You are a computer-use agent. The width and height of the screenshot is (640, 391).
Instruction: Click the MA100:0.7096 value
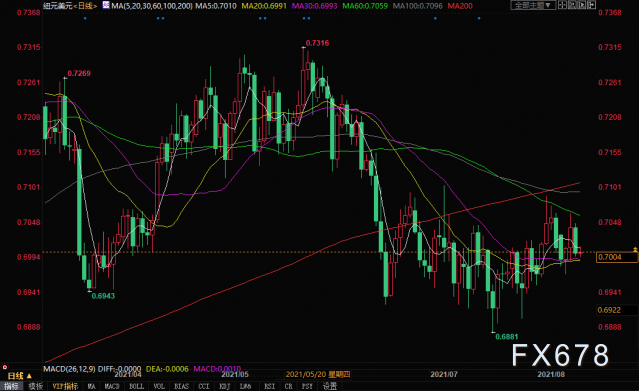coord(418,6)
